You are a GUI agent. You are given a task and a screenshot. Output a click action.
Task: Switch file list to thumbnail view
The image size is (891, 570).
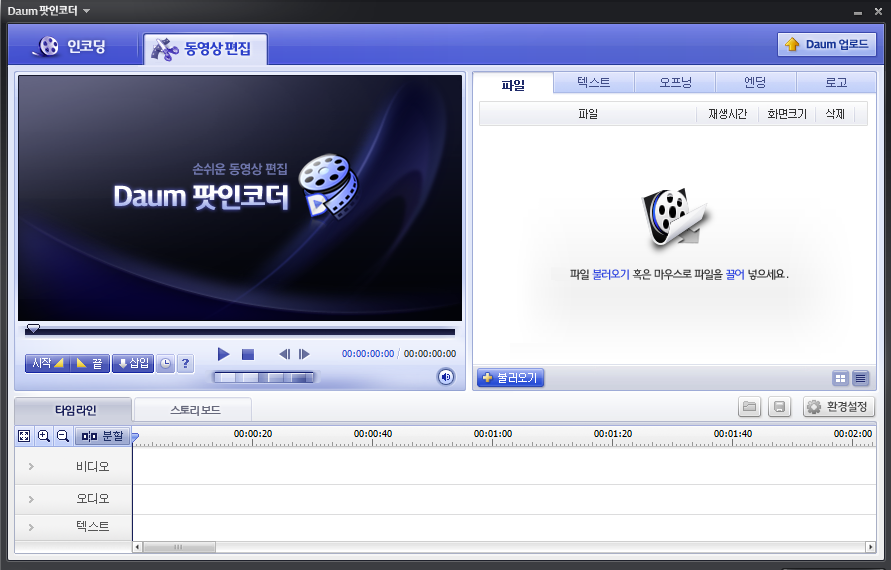point(840,378)
